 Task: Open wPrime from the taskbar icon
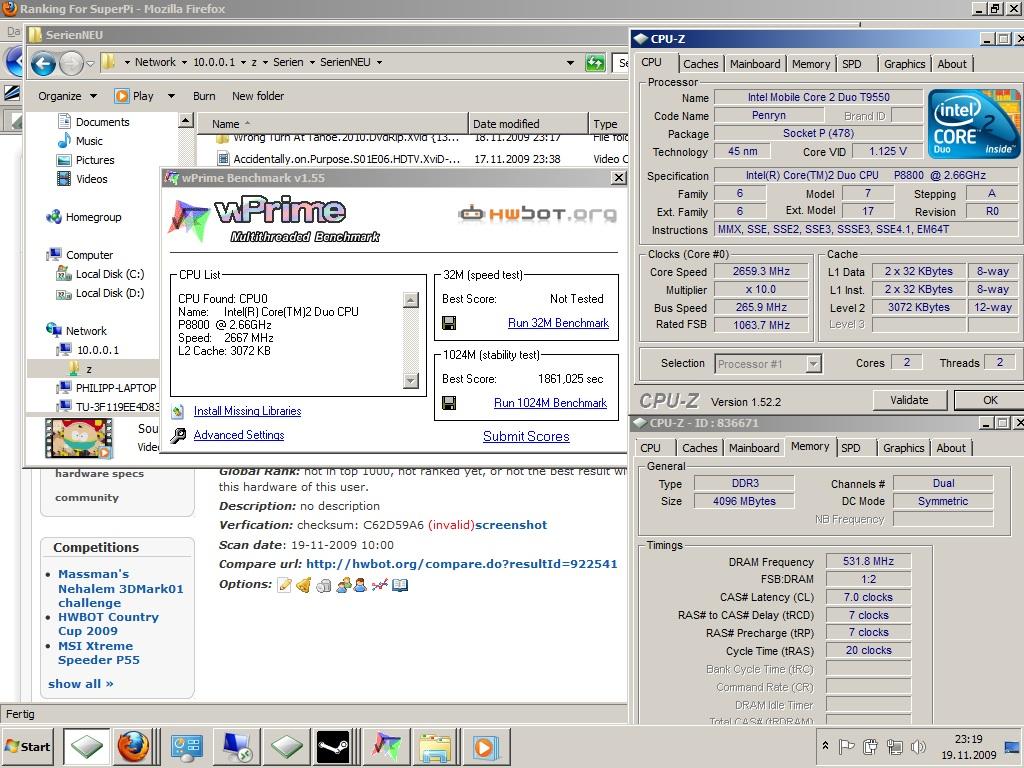coord(386,746)
